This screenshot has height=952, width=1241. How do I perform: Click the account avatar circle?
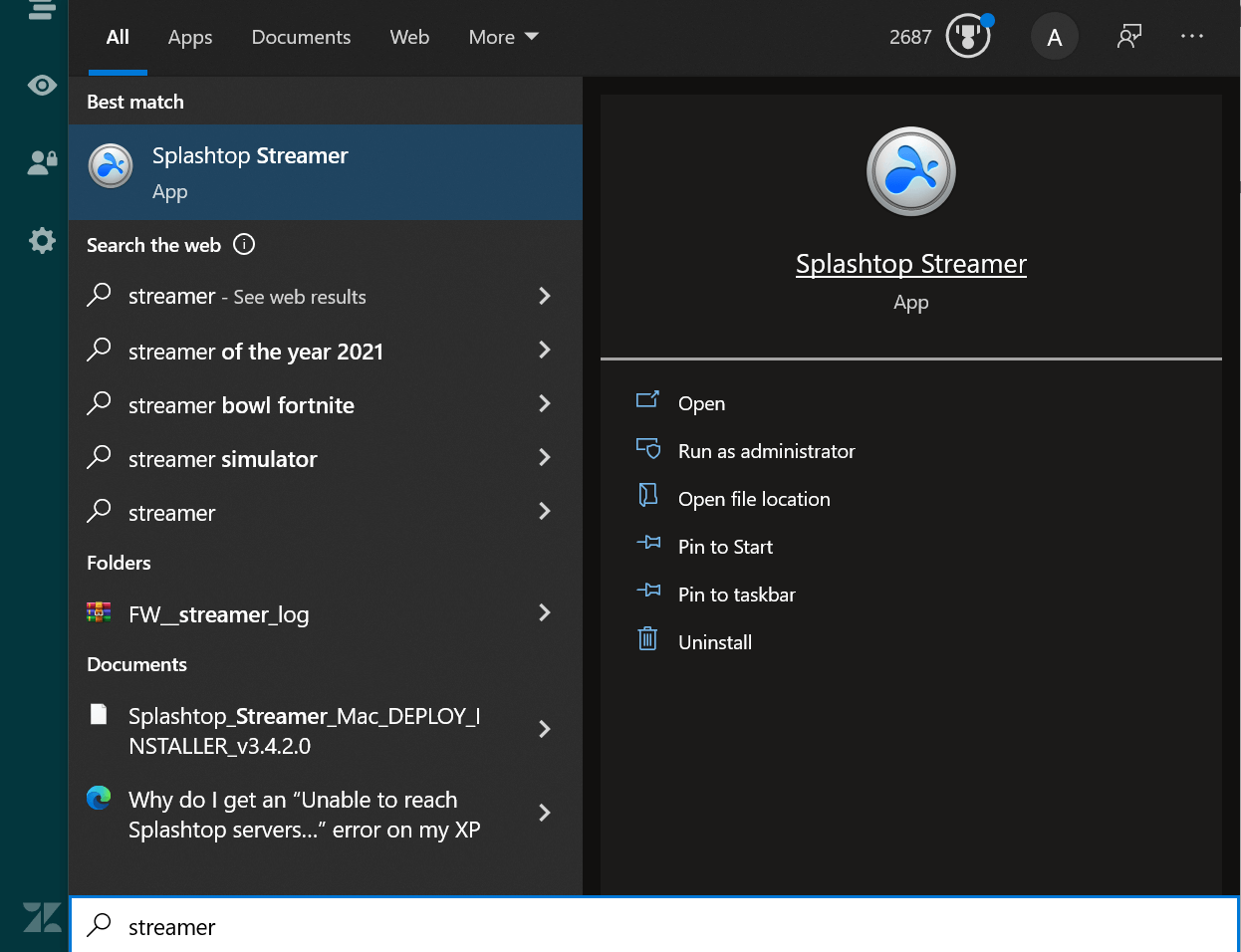(1055, 36)
